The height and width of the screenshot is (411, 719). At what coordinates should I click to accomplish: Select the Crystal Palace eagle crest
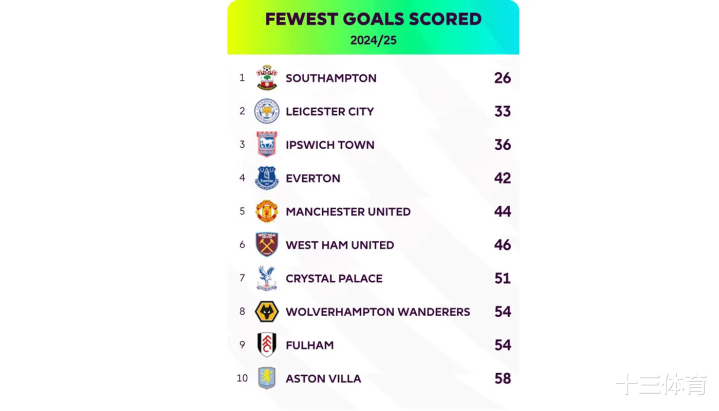tap(266, 278)
